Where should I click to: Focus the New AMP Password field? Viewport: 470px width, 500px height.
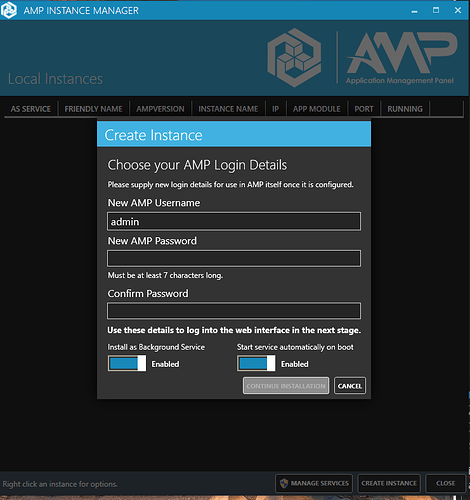(234, 259)
